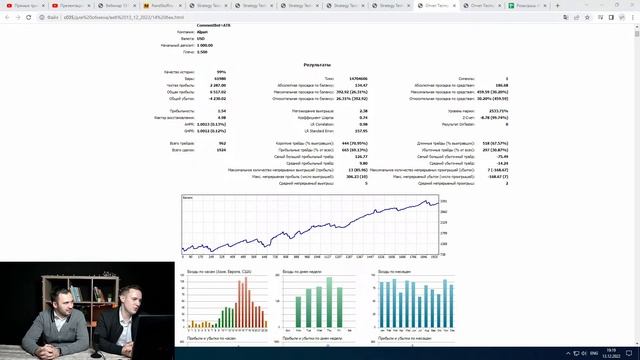This screenshot has width=640, height=360.
Task: Go back using the browser back arrow
Action: click(x=7, y=18)
